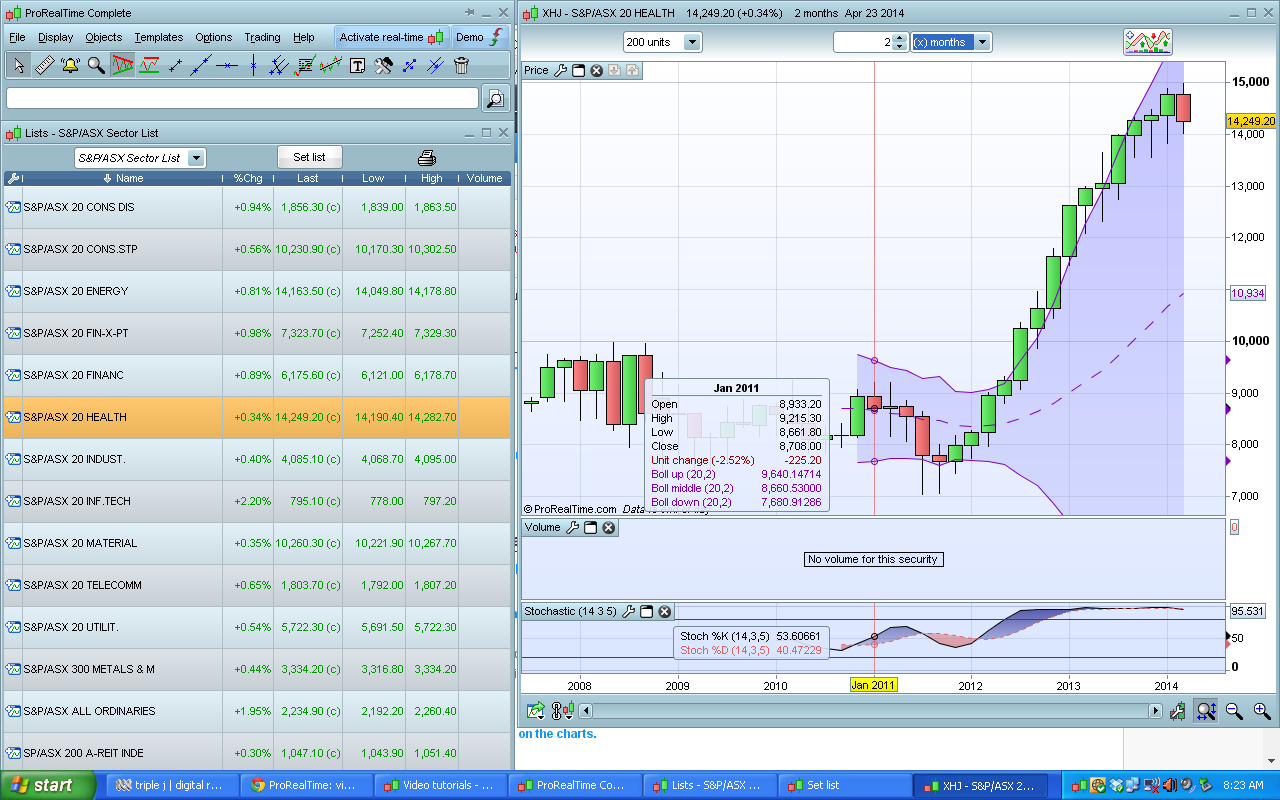
Task: Open Stochastic indicator wrench settings
Action: [x=627, y=611]
